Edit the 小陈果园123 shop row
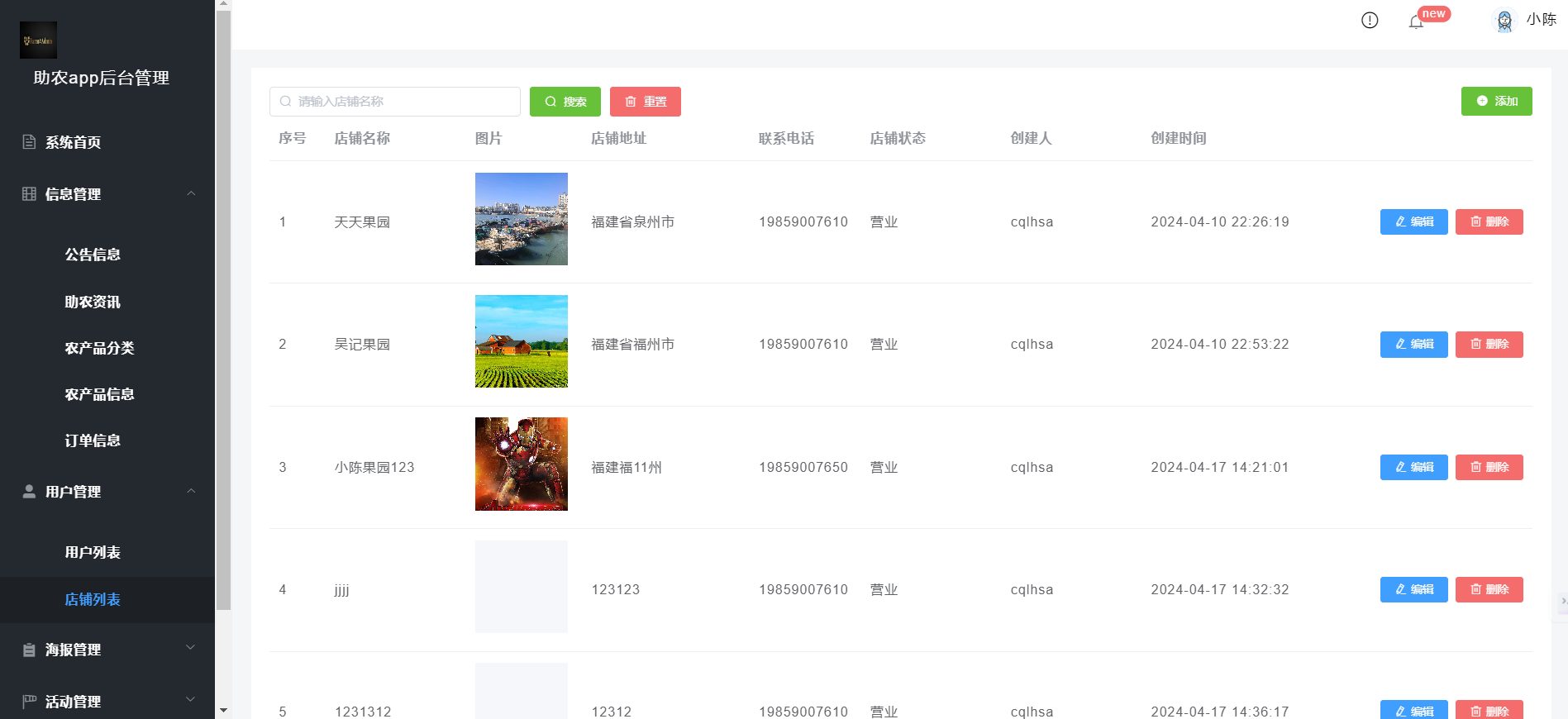1568x719 pixels. (1414, 467)
